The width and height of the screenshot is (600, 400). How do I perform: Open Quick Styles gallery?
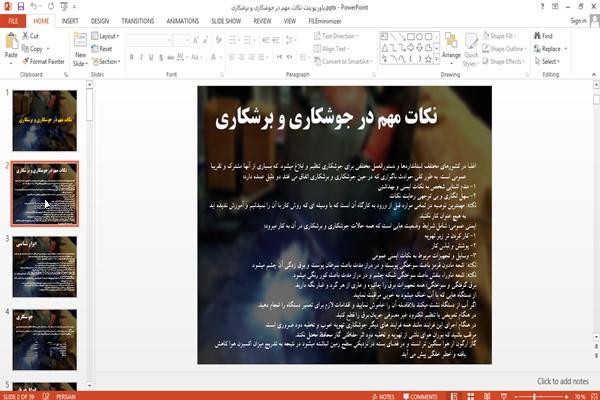coord(471,50)
